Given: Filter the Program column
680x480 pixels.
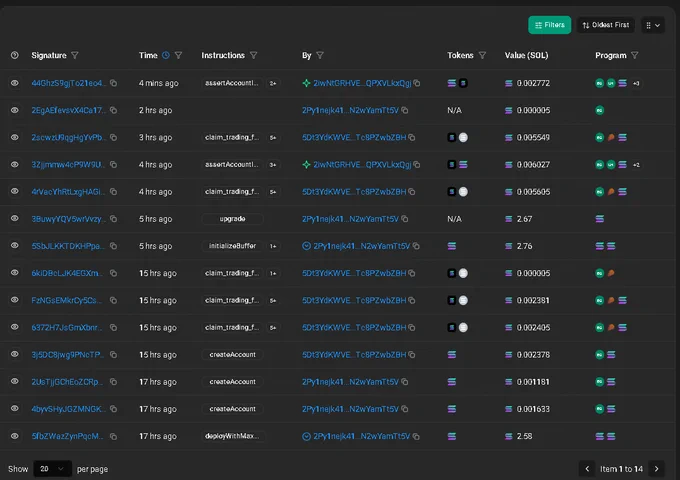Looking at the screenshot, I should pos(634,56).
